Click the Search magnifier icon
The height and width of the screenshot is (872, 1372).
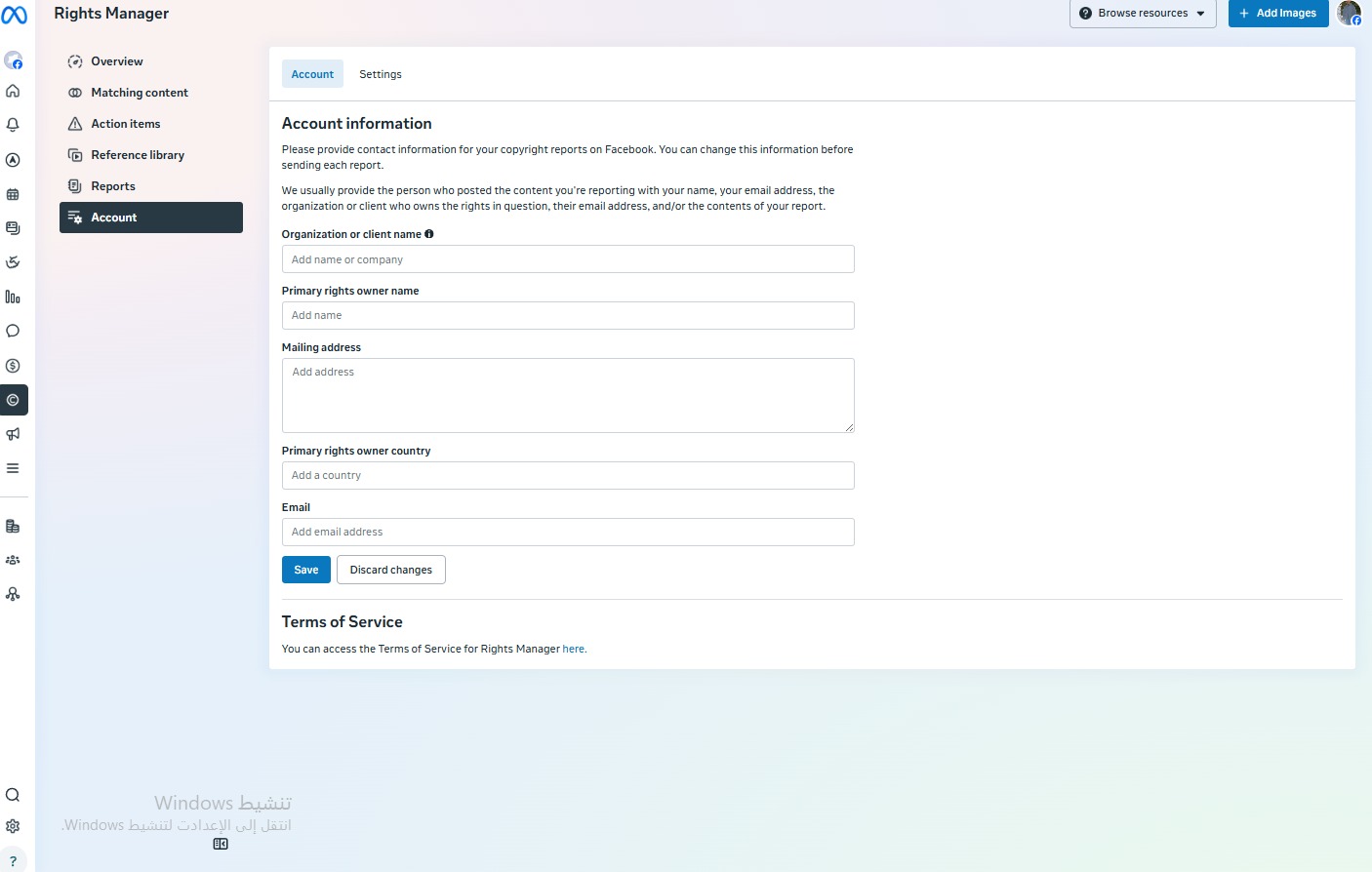(13, 795)
